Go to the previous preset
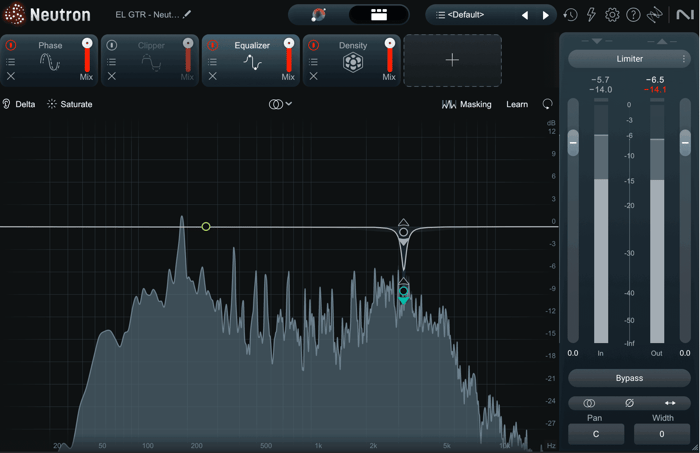The height and width of the screenshot is (453, 700). pos(525,15)
